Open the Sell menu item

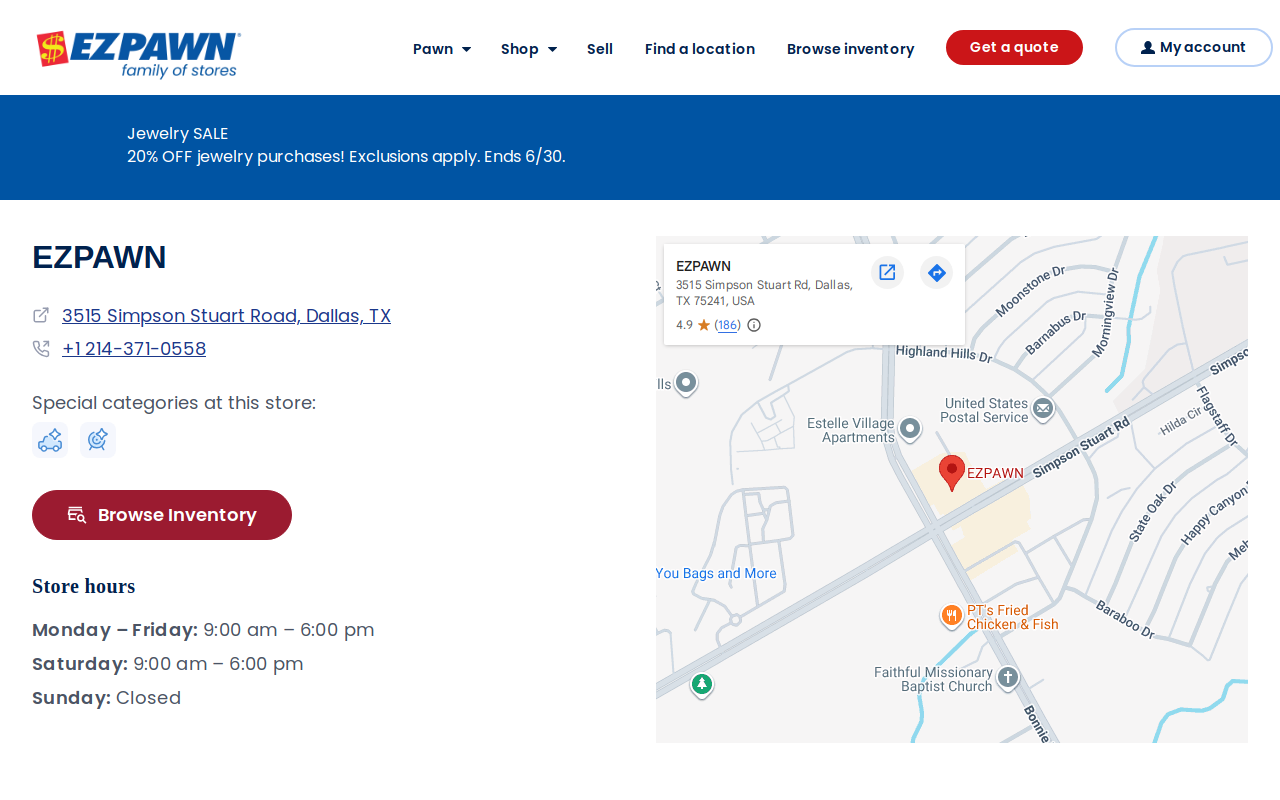click(600, 49)
